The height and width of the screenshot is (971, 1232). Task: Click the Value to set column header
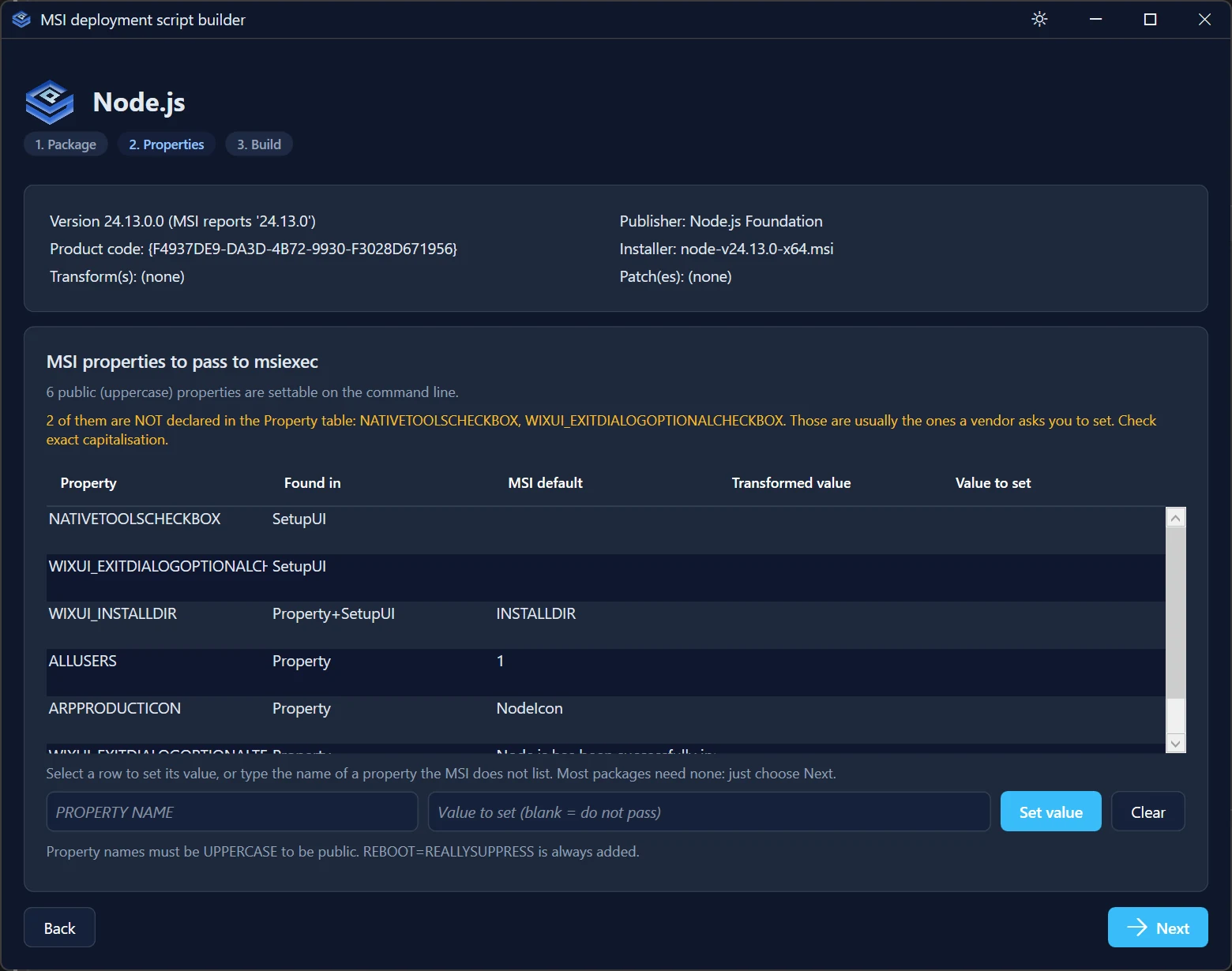[993, 483]
